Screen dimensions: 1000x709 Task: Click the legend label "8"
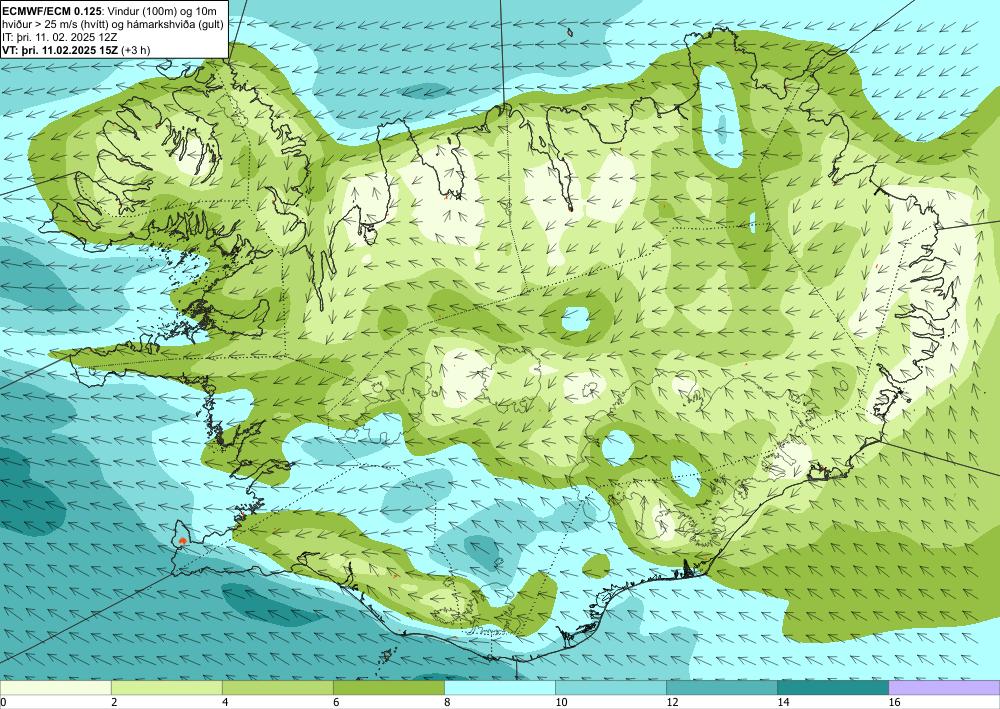pyautogui.click(x=447, y=702)
